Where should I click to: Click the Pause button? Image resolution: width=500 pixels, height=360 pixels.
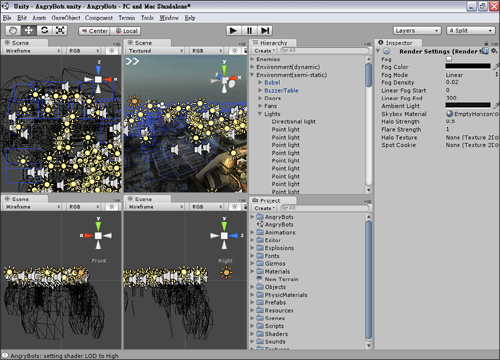click(249, 31)
